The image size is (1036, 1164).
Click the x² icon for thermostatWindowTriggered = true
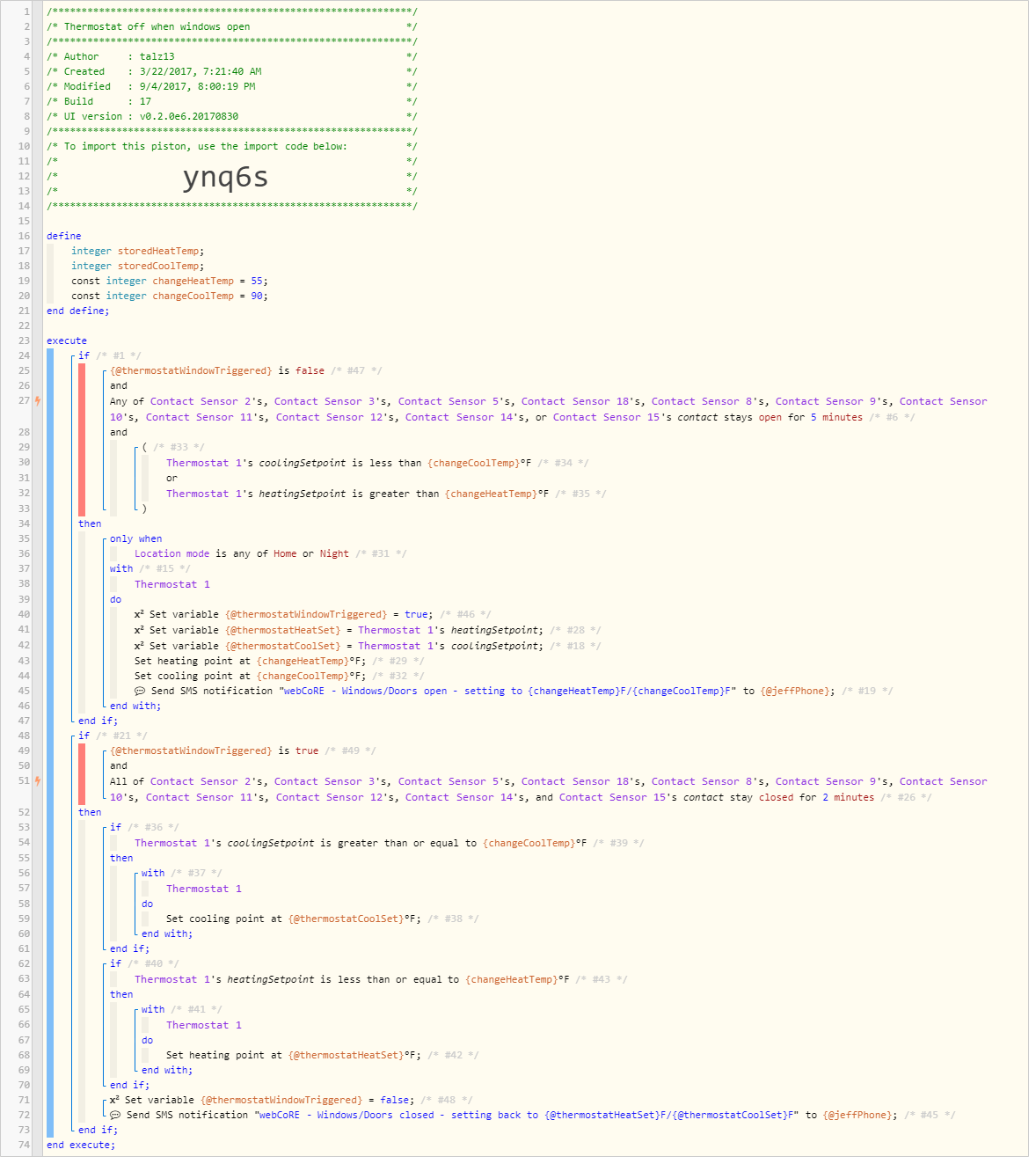[139, 614]
